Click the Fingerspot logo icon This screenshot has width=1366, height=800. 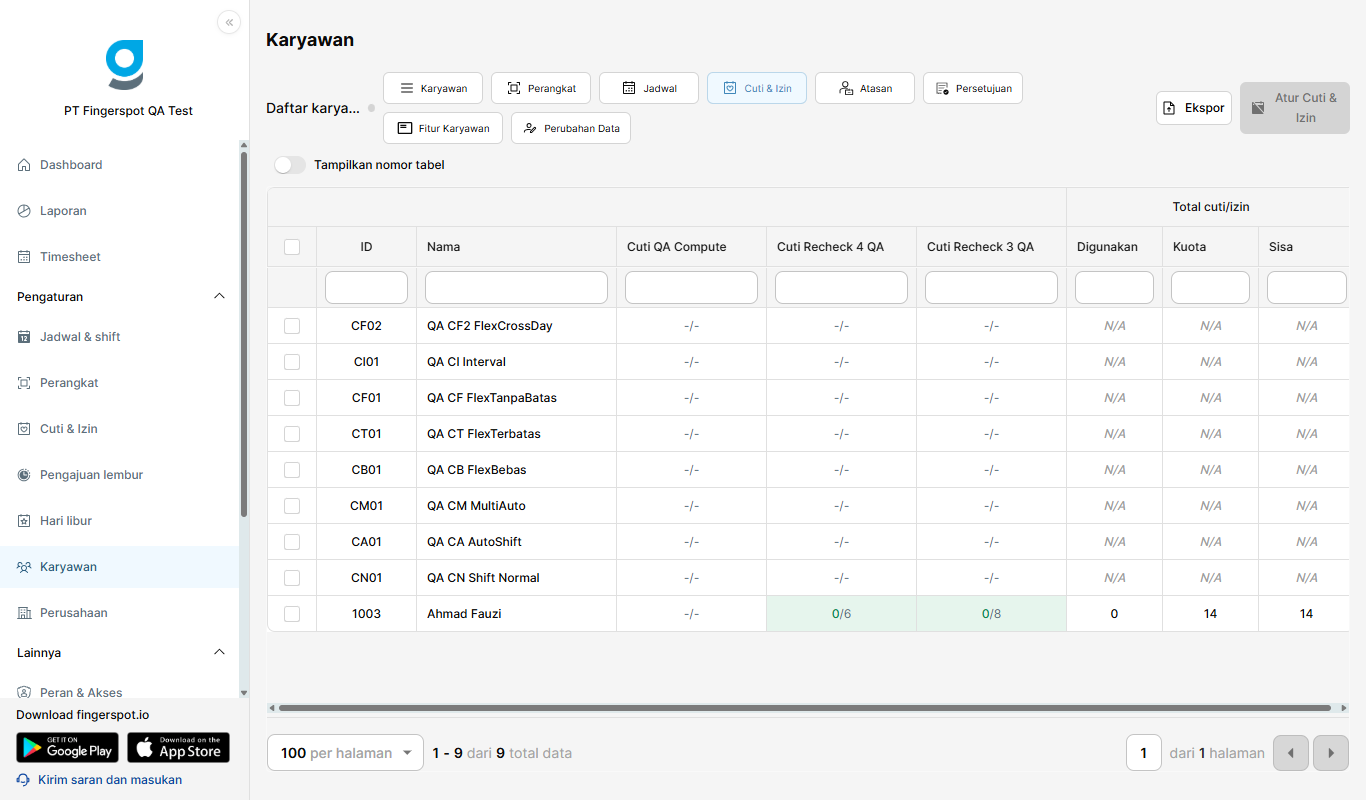click(125, 64)
